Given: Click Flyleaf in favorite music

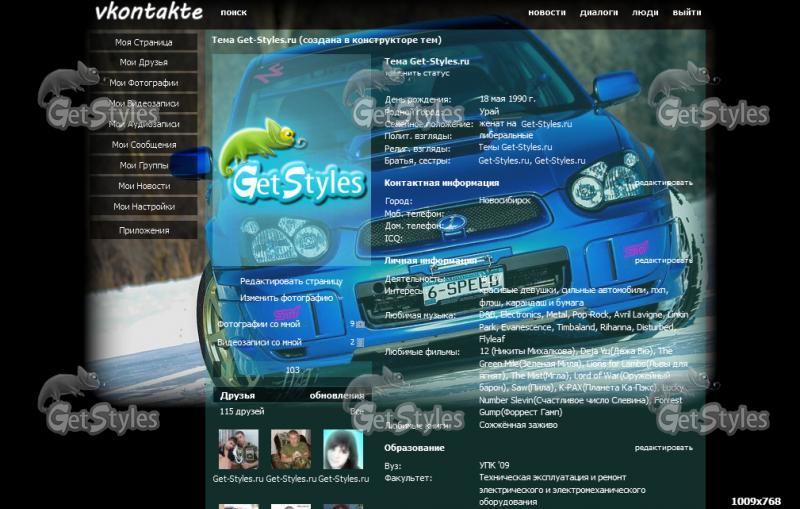Looking at the screenshot, I should [492, 339].
